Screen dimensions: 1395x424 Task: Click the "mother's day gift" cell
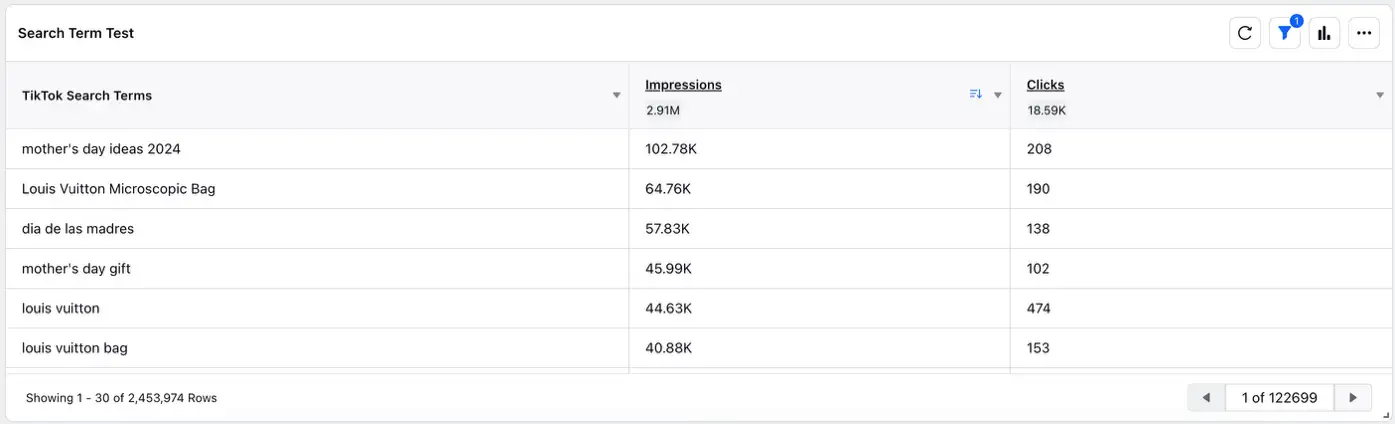[76, 269]
